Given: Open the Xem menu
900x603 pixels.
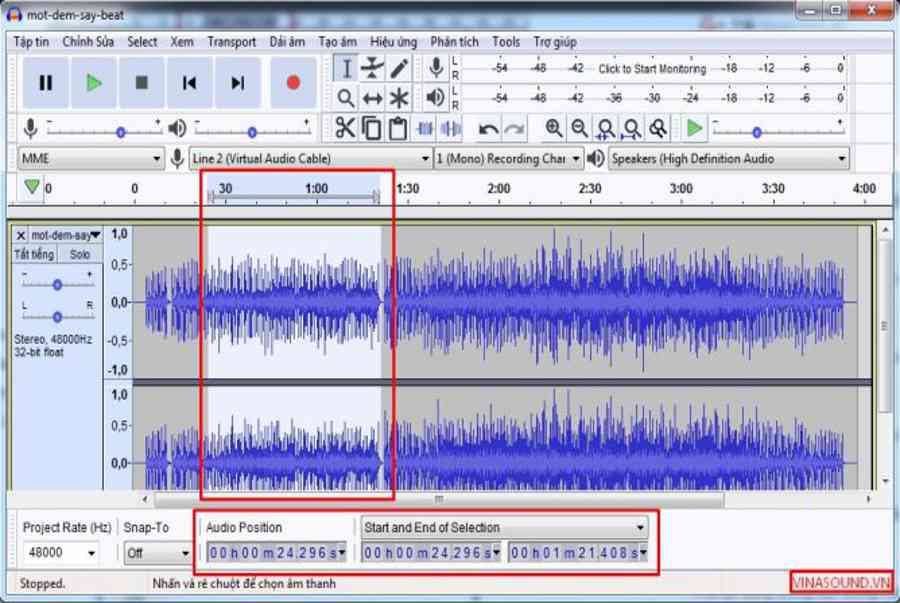Looking at the screenshot, I should pyautogui.click(x=181, y=42).
